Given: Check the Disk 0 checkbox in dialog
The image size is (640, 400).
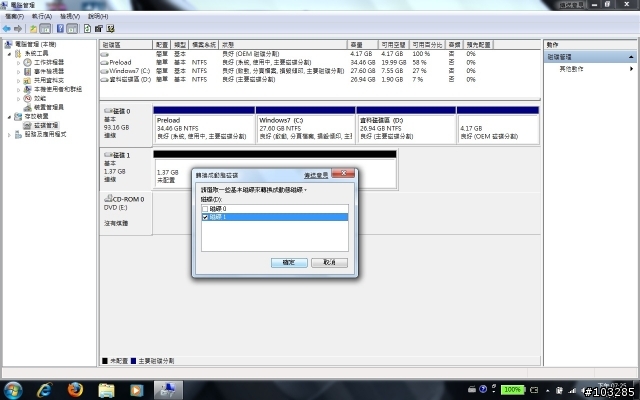Looking at the screenshot, I should (x=205, y=209).
